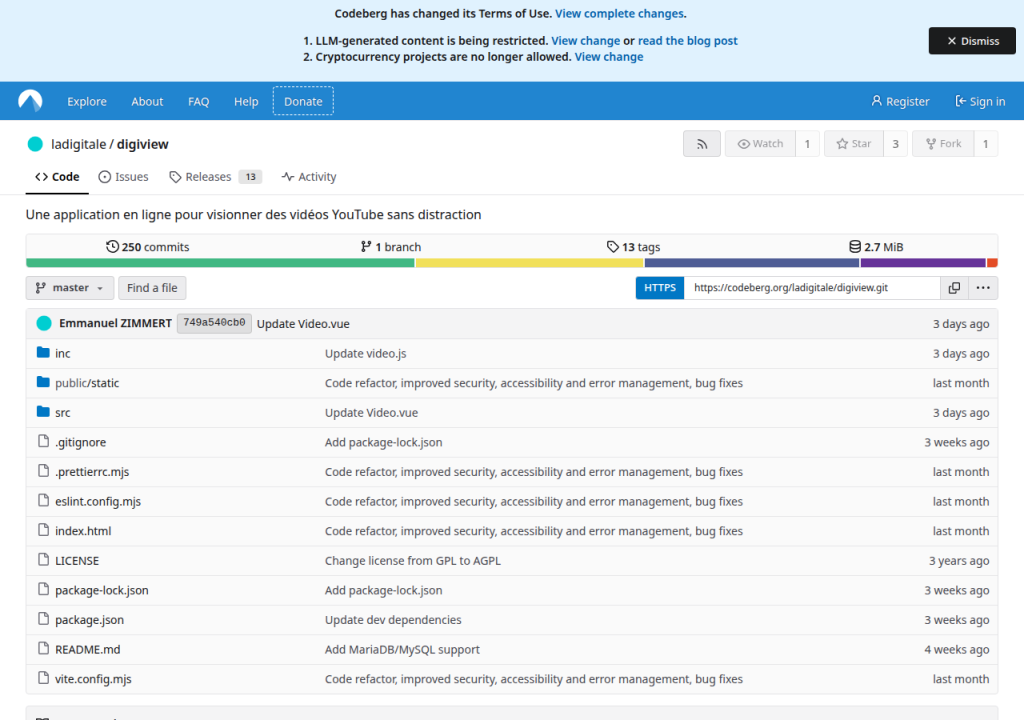Image resolution: width=1024 pixels, height=720 pixels.
Task: Open the ladigitale avatar next to repo name
Action: click(x=35, y=144)
